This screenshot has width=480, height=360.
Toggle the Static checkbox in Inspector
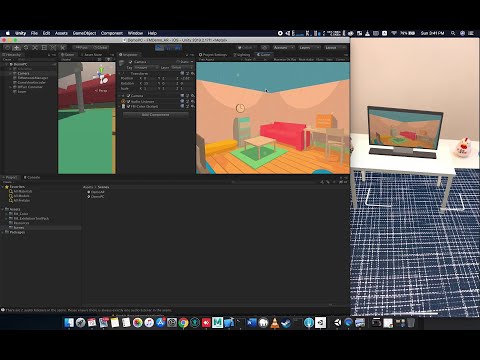tap(178, 62)
